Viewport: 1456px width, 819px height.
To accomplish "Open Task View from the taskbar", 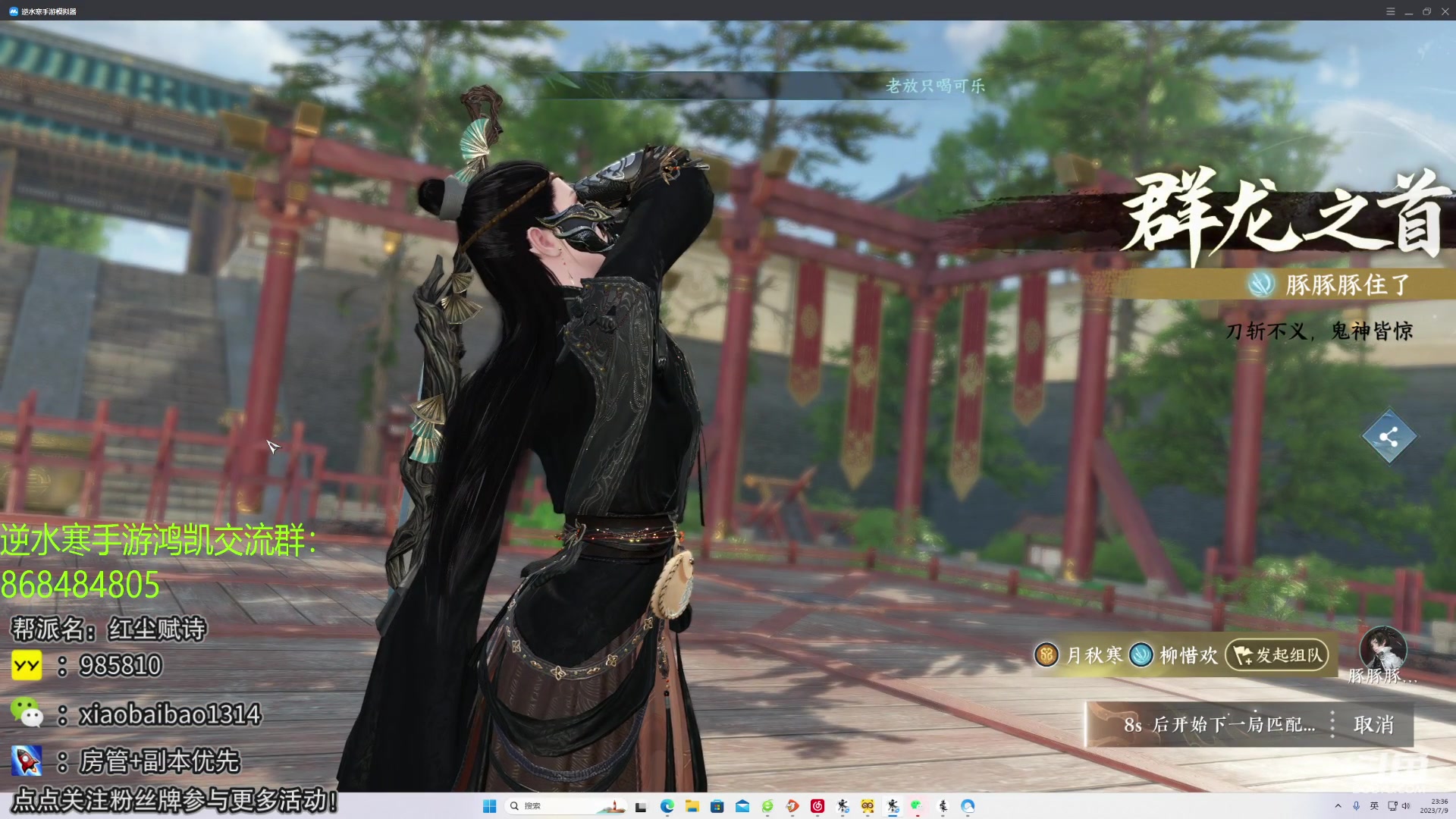I will pyautogui.click(x=641, y=806).
